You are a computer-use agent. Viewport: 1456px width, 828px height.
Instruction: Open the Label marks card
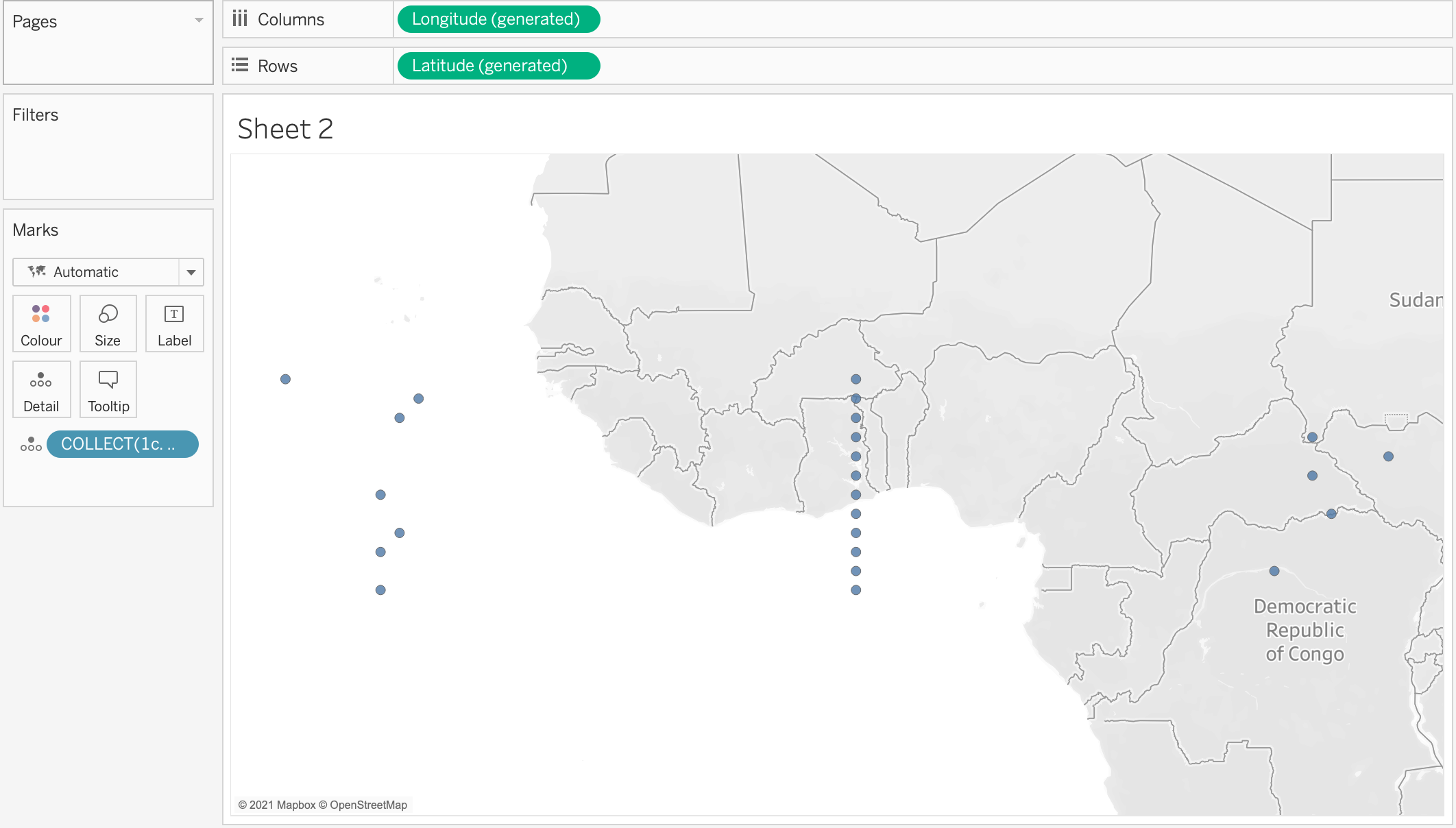[x=174, y=324]
